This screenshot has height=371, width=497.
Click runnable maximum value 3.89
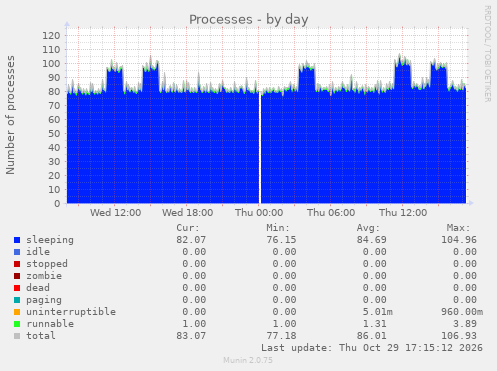click(x=465, y=324)
